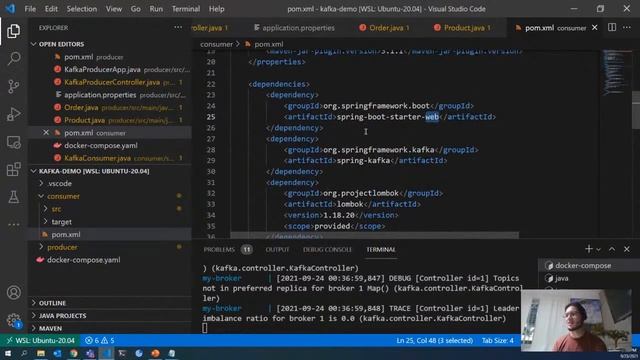The image size is (640, 360).
Task: Show additional activity bar views
Action: pyautogui.click(x=13, y=224)
